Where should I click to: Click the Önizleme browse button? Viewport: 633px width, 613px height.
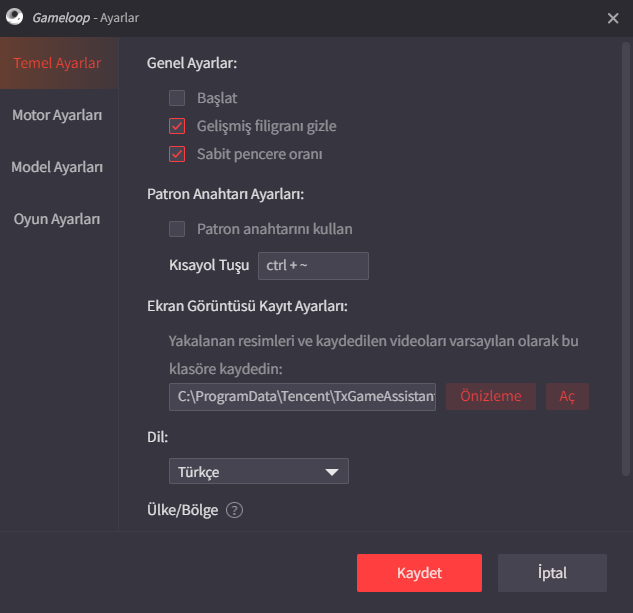pyautogui.click(x=490, y=396)
